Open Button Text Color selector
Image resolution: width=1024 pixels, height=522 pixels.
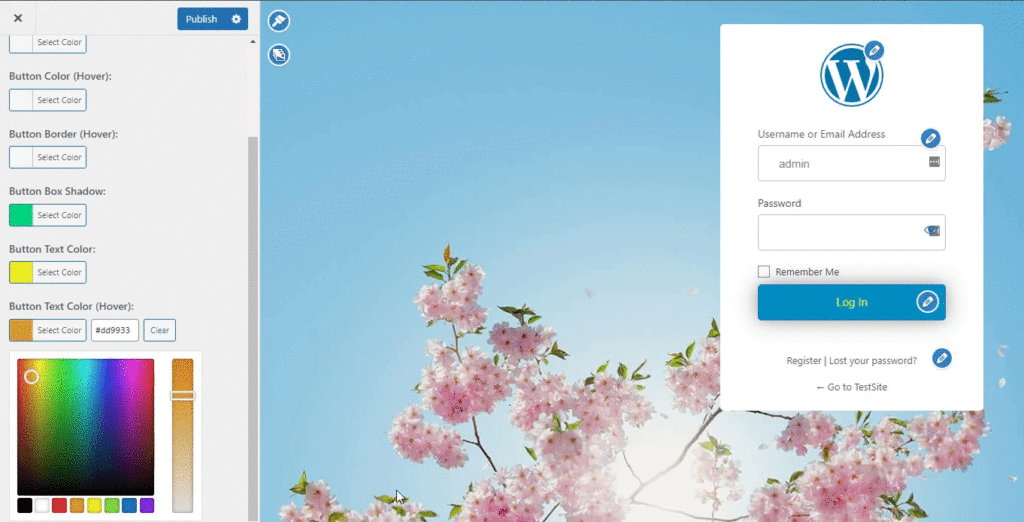pos(48,272)
